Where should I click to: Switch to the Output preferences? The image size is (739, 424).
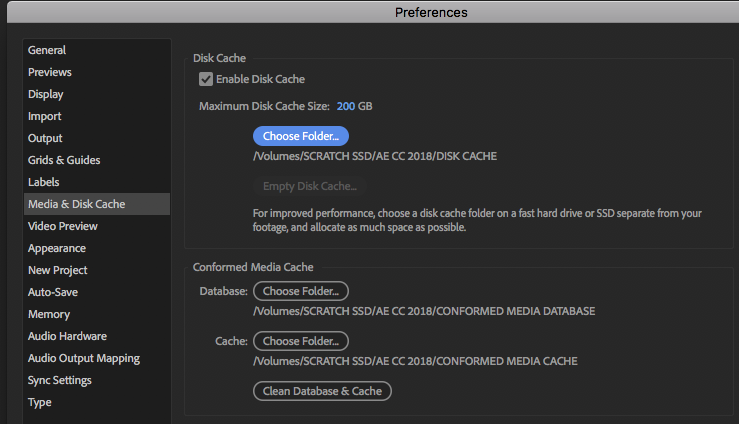45,138
